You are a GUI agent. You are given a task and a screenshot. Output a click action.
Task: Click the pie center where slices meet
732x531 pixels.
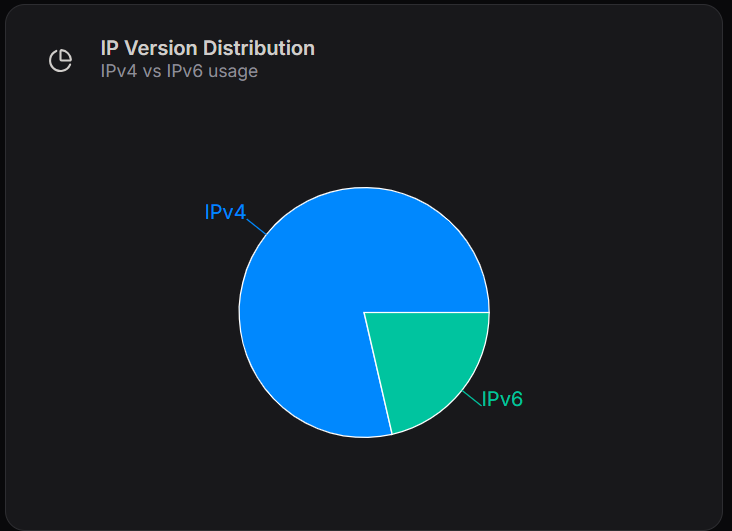pyautogui.click(x=364, y=312)
